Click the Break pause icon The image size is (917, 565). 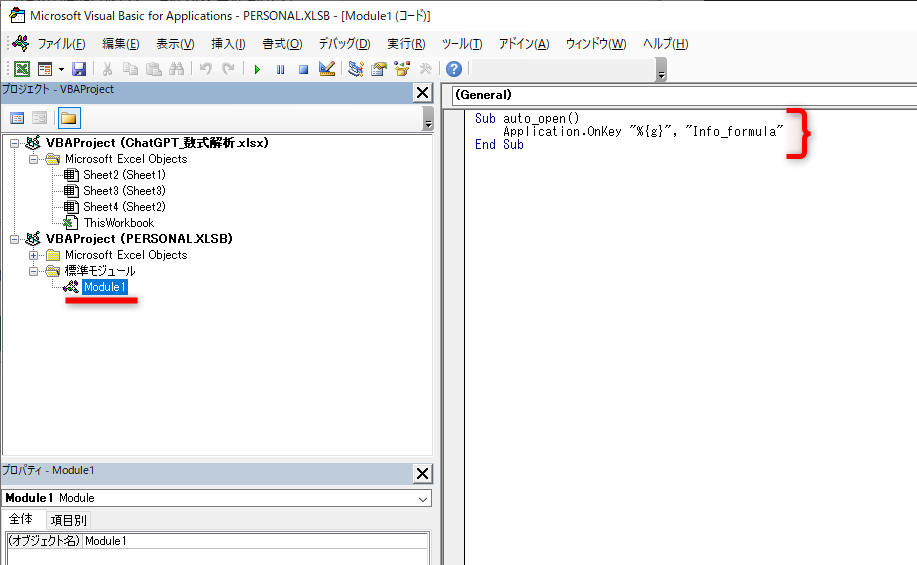coord(280,70)
